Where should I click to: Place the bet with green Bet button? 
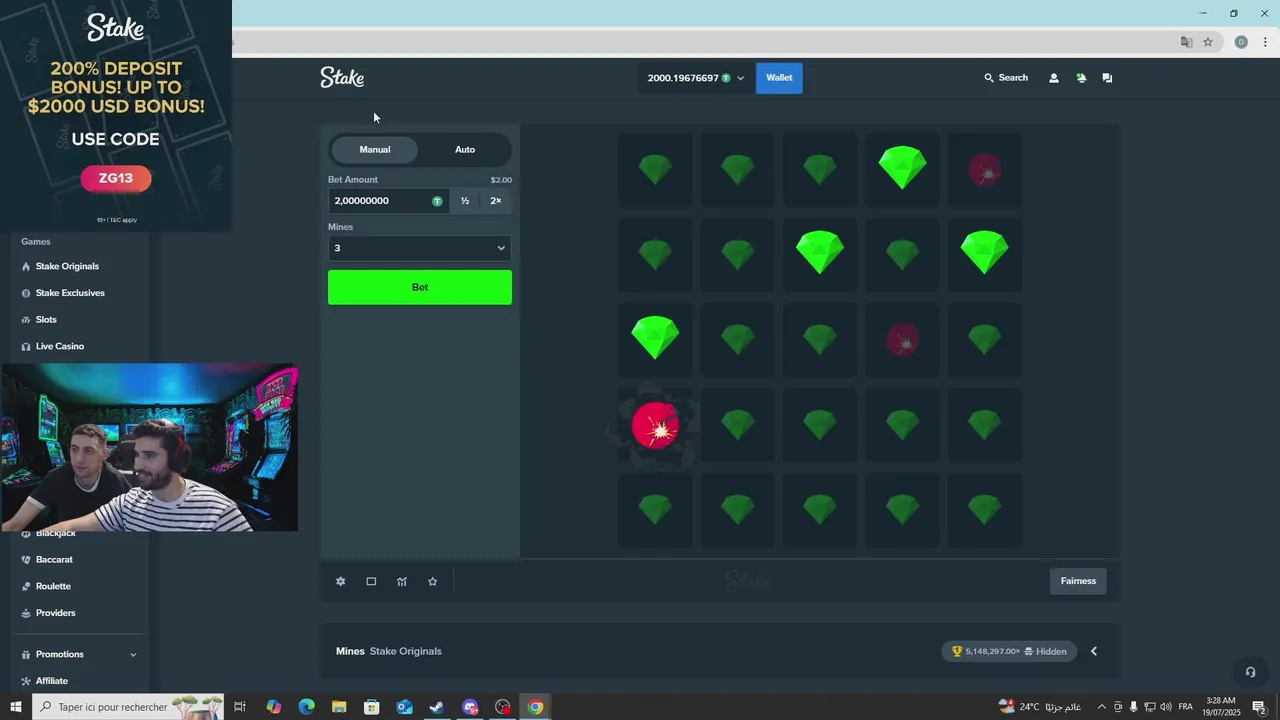pyautogui.click(x=420, y=287)
